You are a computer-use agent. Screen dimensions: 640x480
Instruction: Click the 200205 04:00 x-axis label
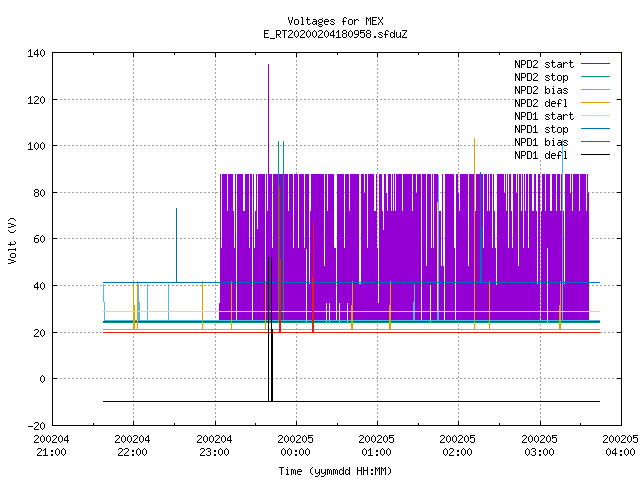(620, 446)
